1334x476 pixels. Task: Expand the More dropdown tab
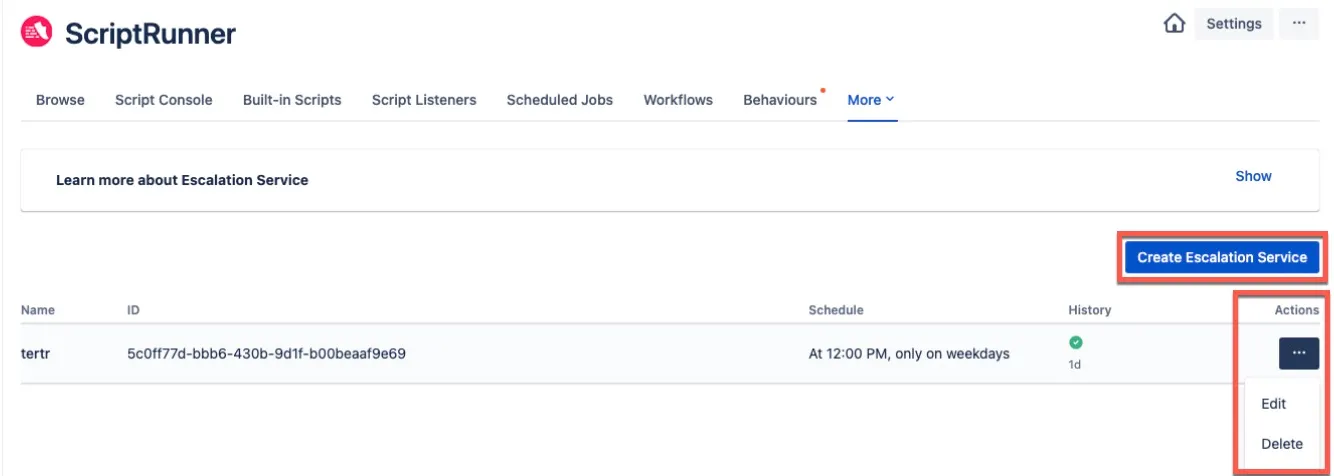[x=871, y=100]
